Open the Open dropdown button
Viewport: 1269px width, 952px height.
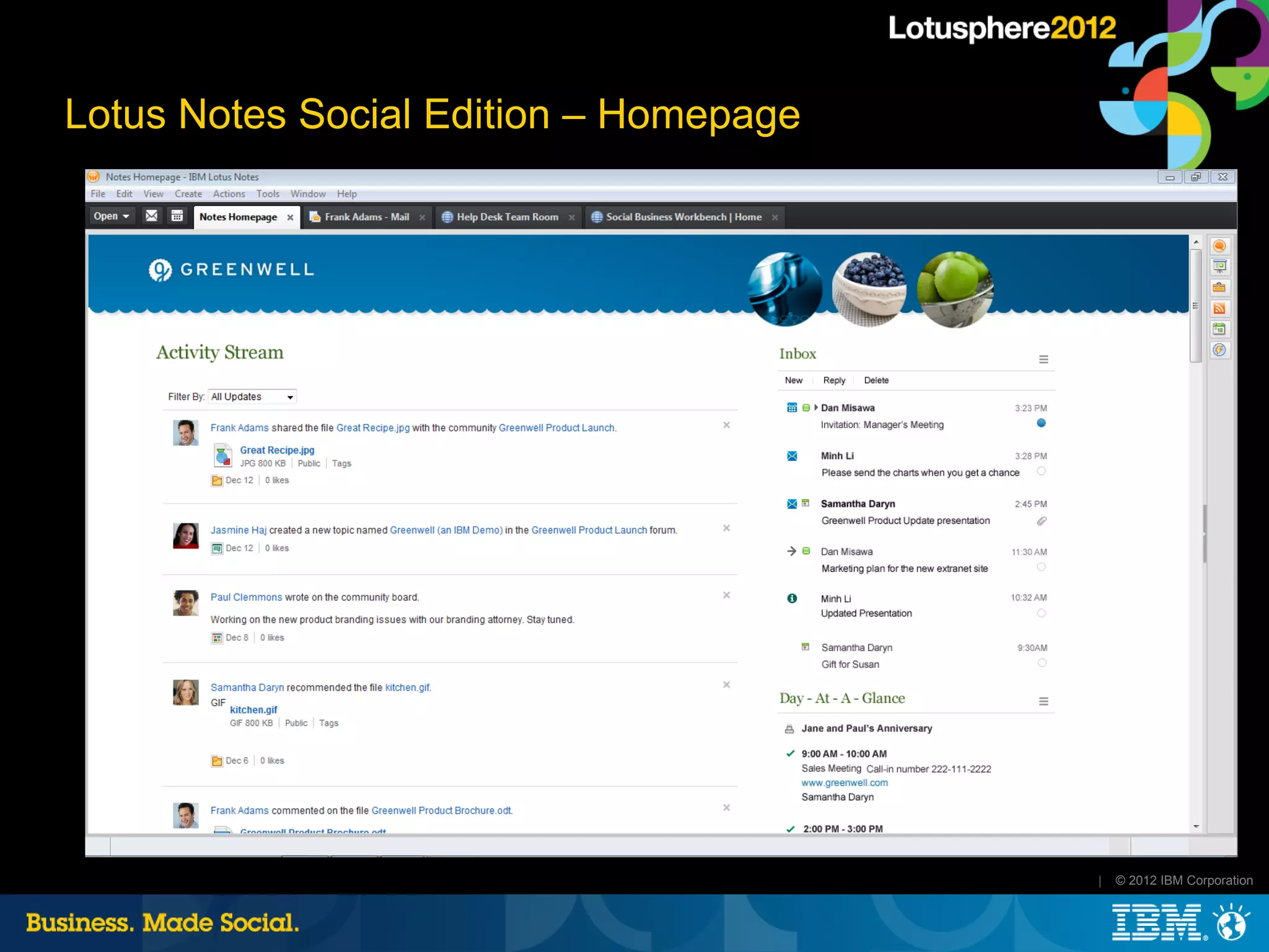[x=112, y=216]
